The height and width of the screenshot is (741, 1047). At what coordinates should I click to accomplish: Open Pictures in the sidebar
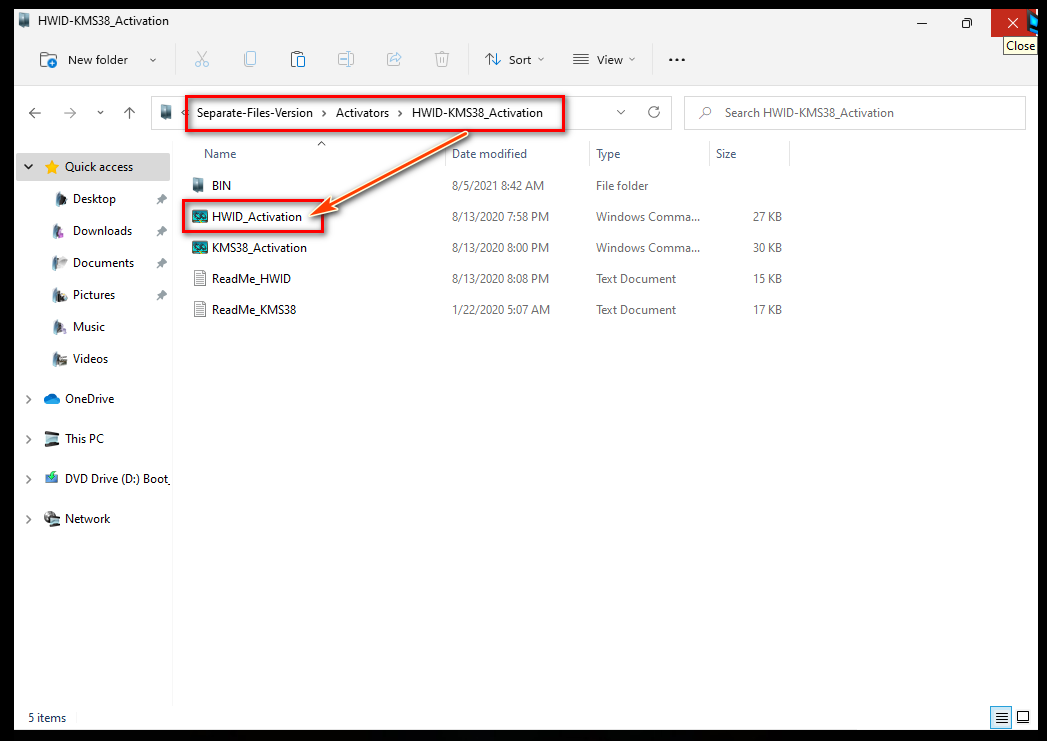pos(93,295)
